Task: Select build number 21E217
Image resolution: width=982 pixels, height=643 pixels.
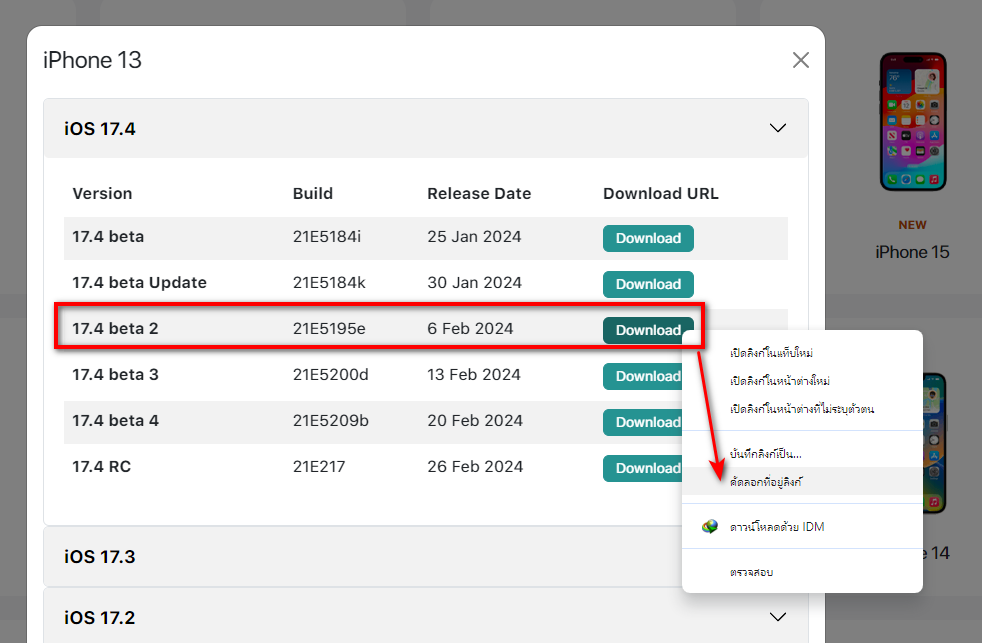Action: [x=319, y=467]
